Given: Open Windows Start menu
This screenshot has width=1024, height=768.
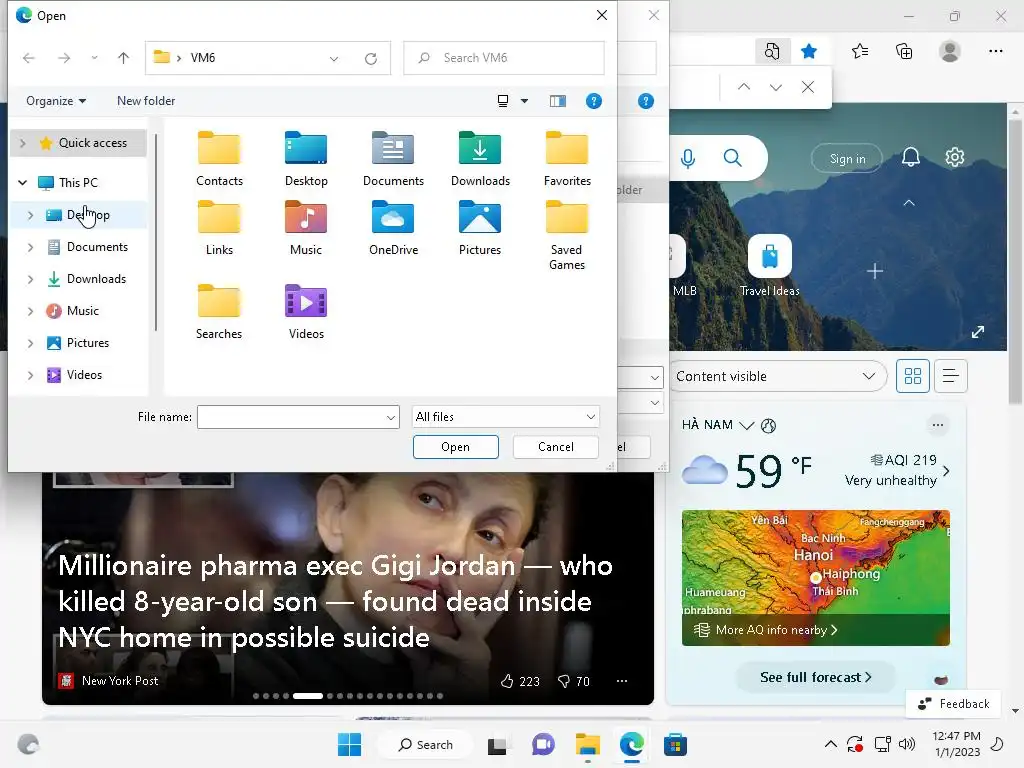Looking at the screenshot, I should (x=349, y=744).
